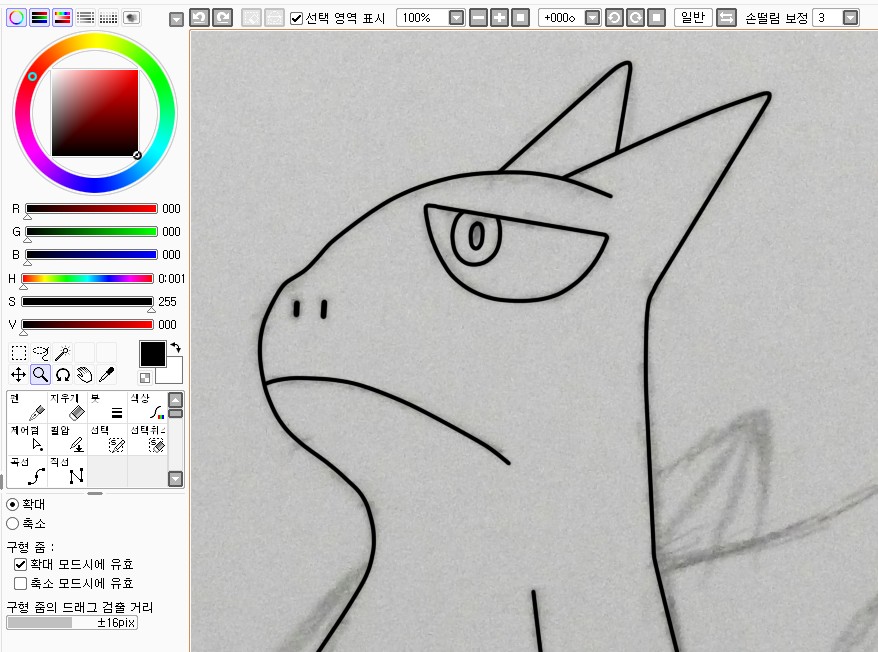Click the 100% zoom value field
The width and height of the screenshot is (878, 652).
(x=423, y=18)
